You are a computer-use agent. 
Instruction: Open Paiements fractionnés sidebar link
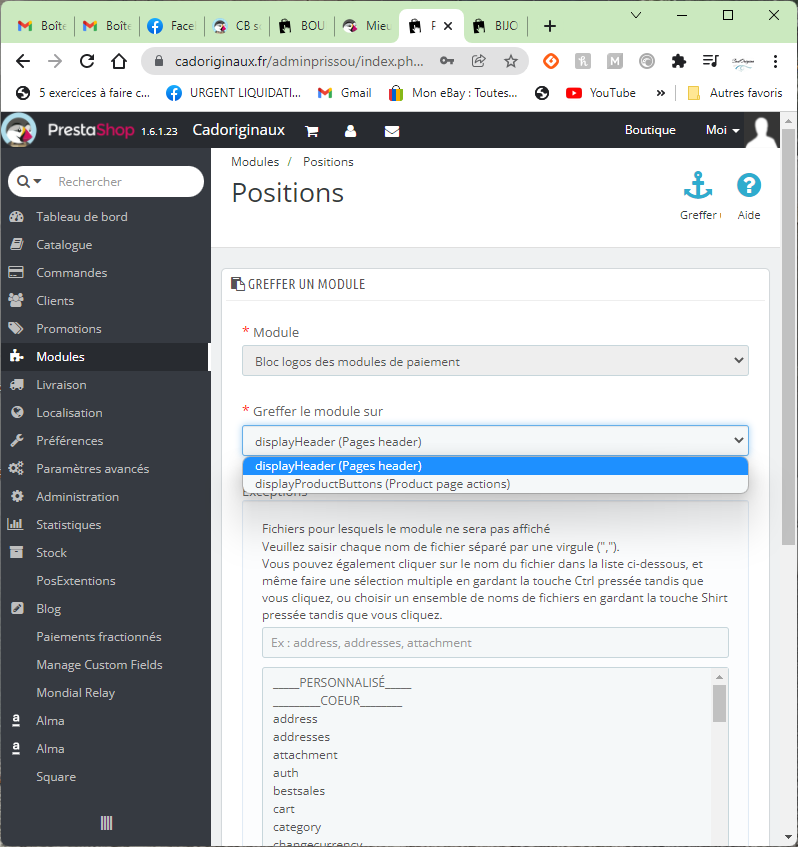[99, 637]
